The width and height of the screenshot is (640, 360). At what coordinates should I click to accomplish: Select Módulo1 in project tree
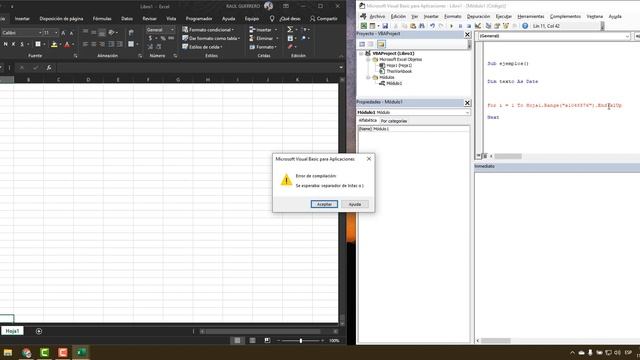coord(394,83)
